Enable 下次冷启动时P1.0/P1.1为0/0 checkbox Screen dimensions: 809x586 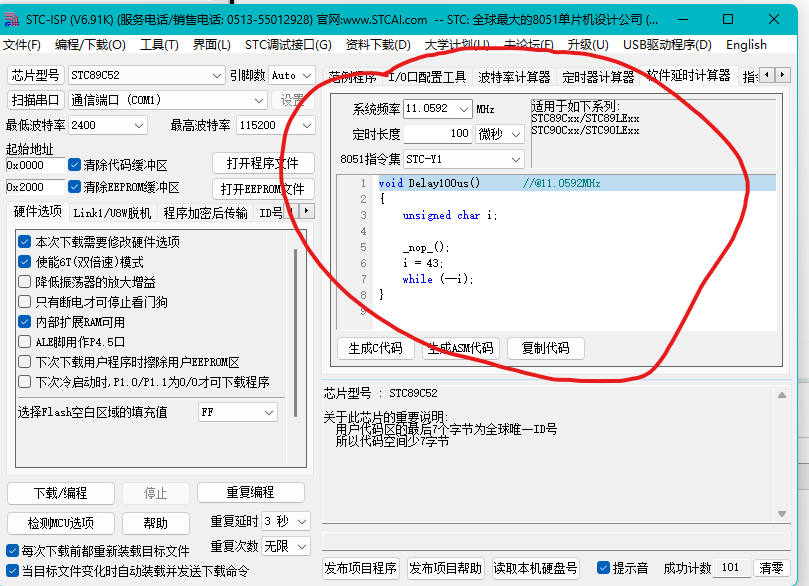(24, 382)
